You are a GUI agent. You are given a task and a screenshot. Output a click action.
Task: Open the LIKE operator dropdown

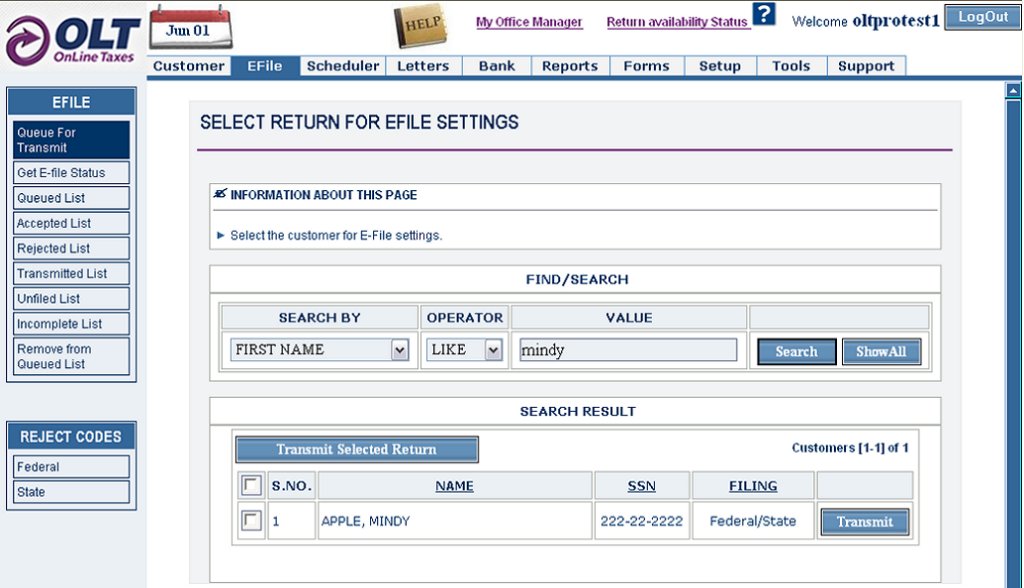pyautogui.click(x=464, y=350)
